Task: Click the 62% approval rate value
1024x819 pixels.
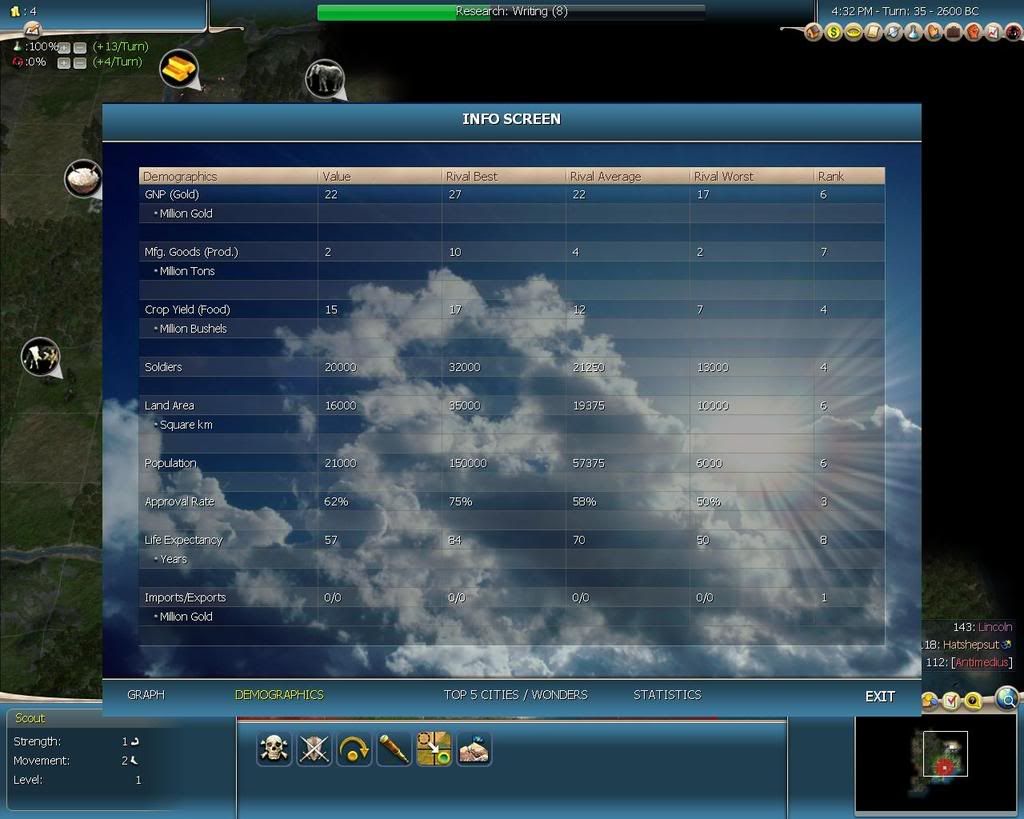Action: pos(336,502)
